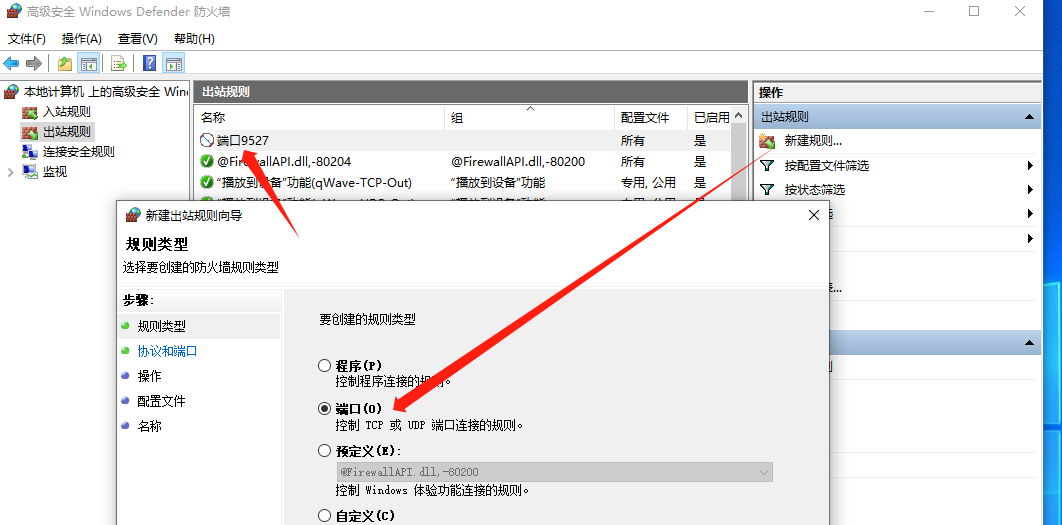Click the 入站规则 icon in tree
This screenshot has height=525, width=1062.
pyautogui.click(x=30, y=112)
